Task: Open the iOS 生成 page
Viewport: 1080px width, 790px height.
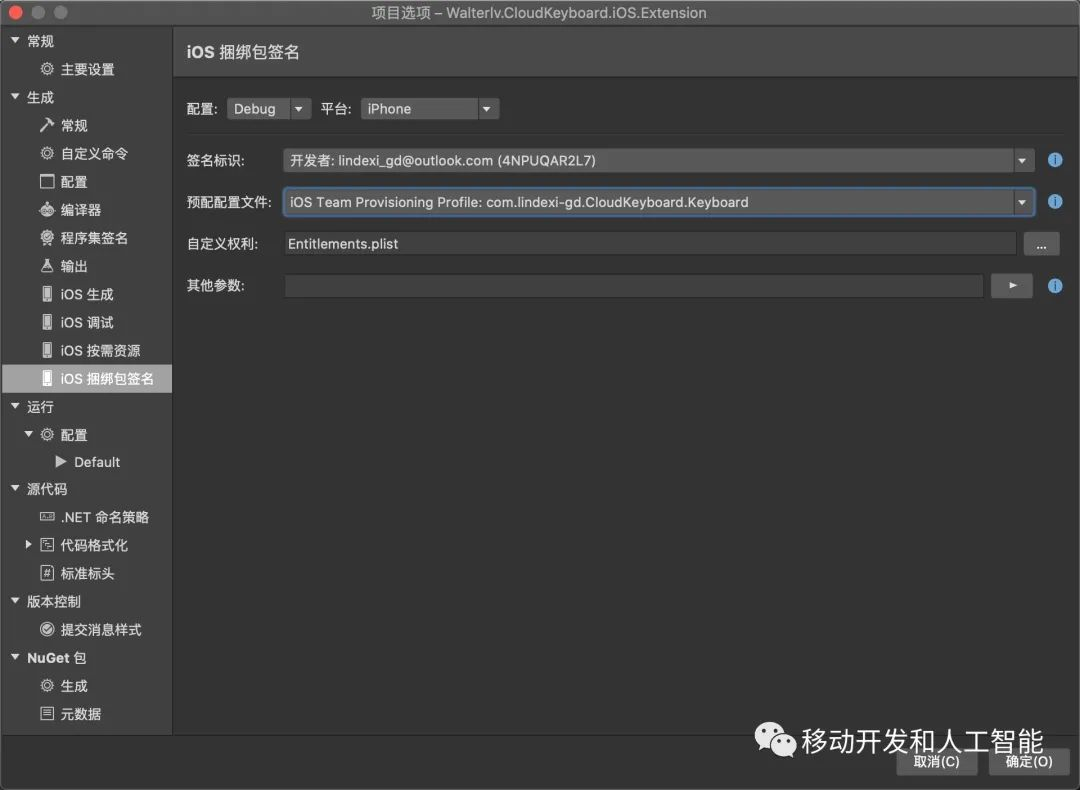Action: (x=87, y=295)
